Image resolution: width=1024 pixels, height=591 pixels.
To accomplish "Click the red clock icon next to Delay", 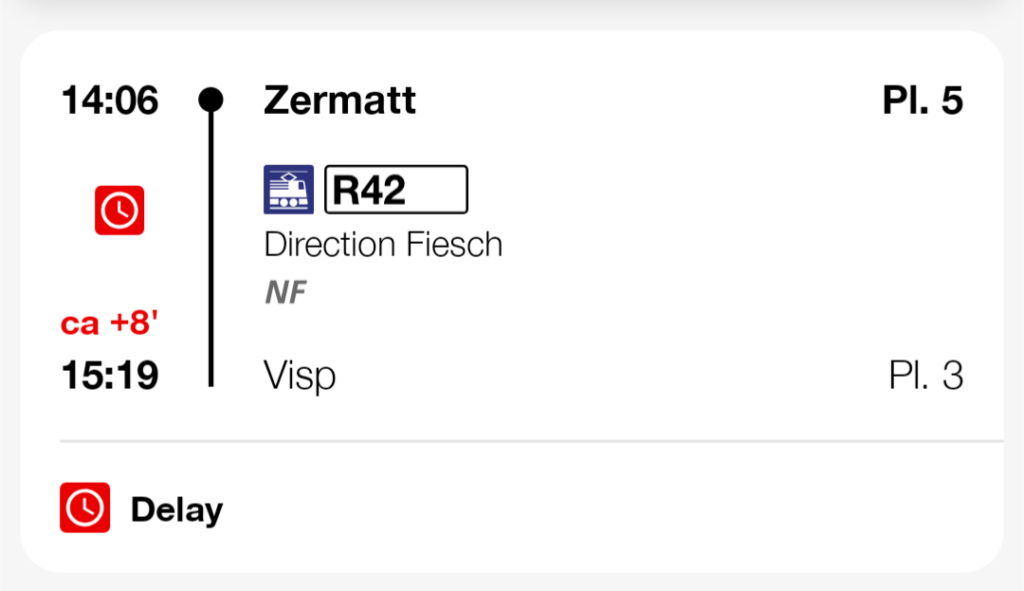I will [x=85, y=509].
